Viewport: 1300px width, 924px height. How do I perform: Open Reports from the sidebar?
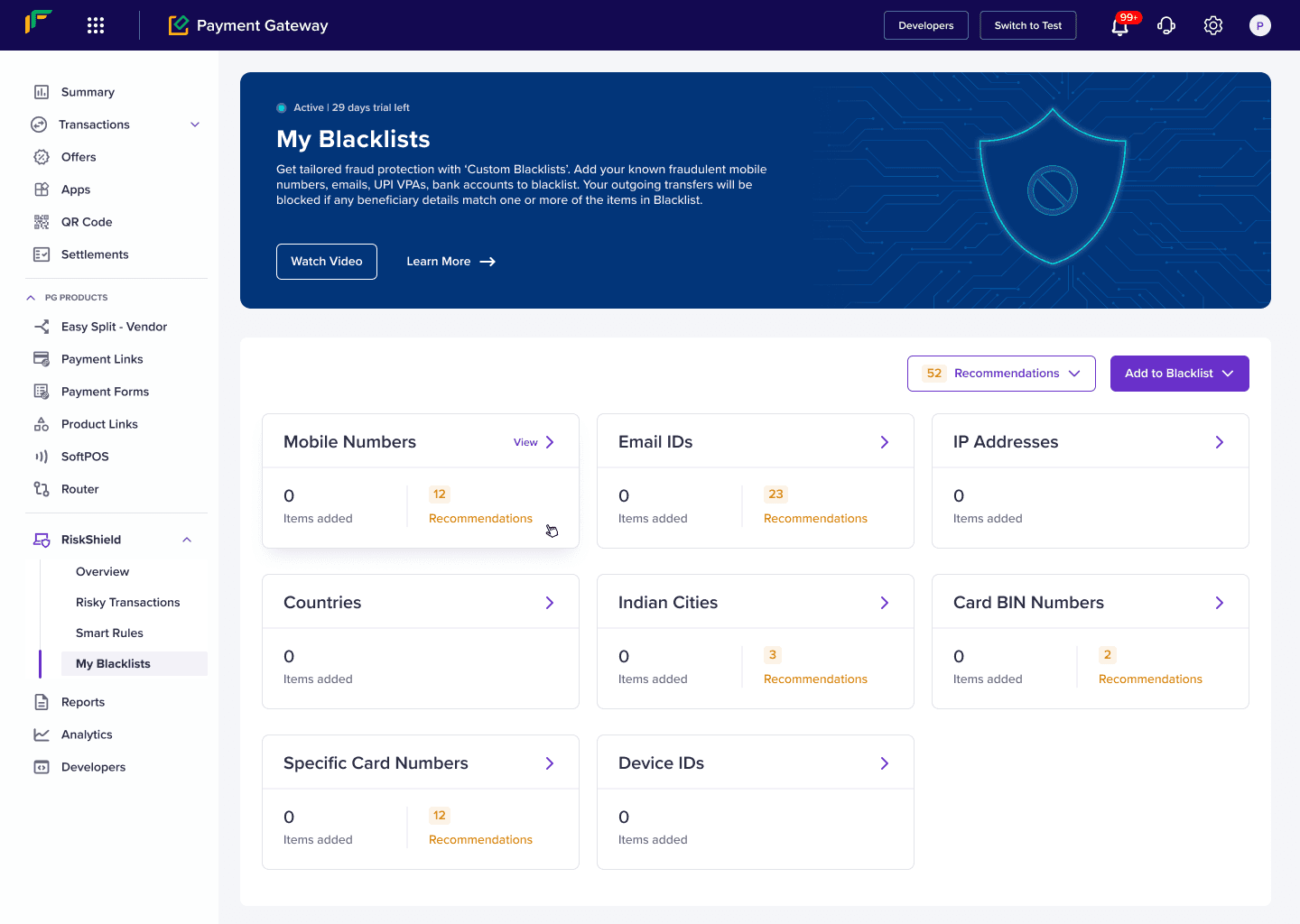coord(83,702)
